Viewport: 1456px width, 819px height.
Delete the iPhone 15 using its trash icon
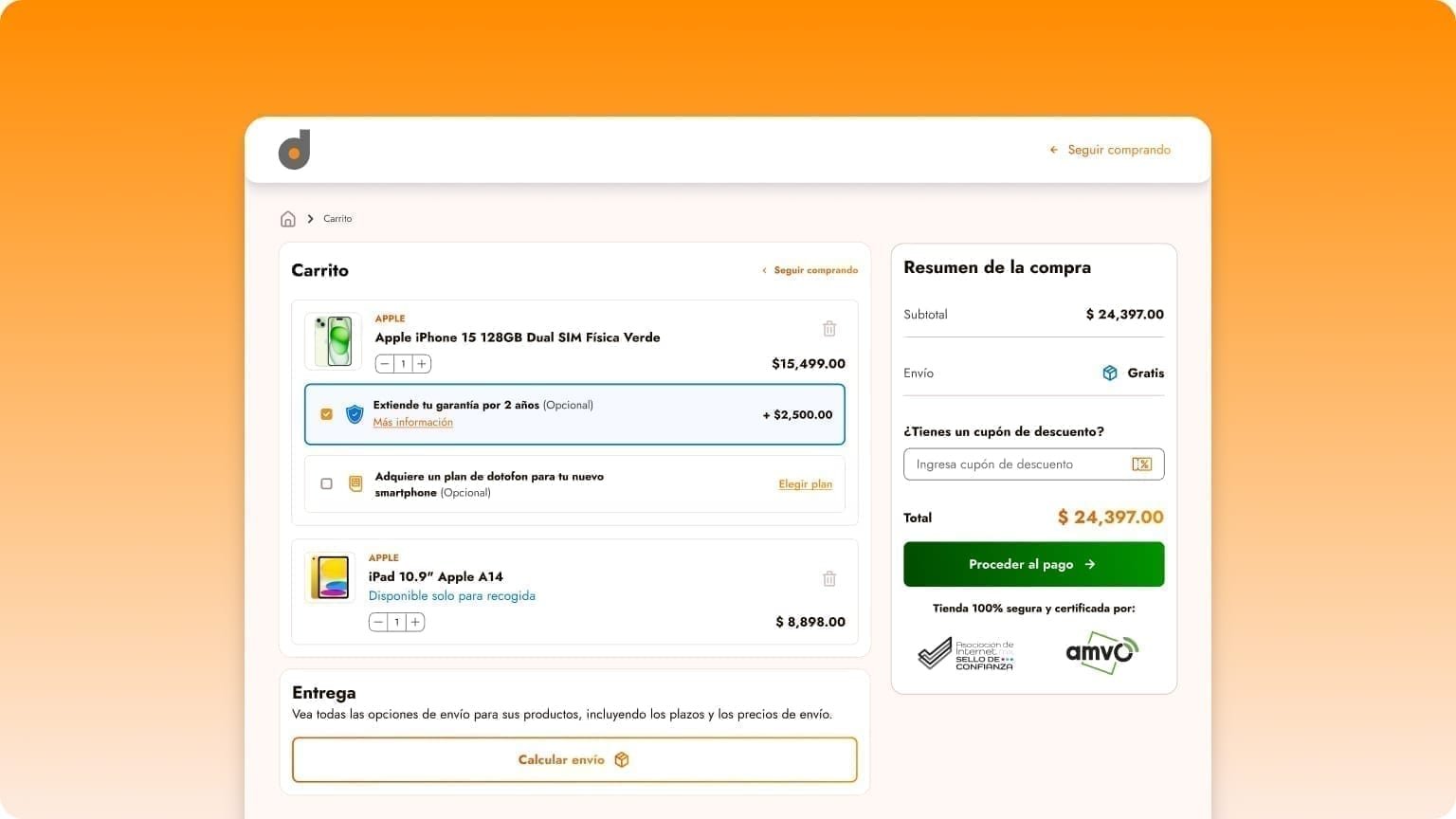[829, 329]
